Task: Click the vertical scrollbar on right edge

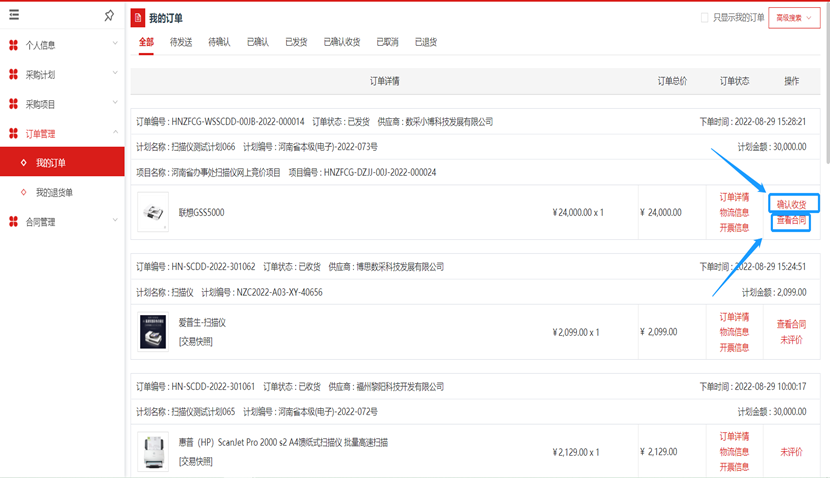Action: [827, 85]
